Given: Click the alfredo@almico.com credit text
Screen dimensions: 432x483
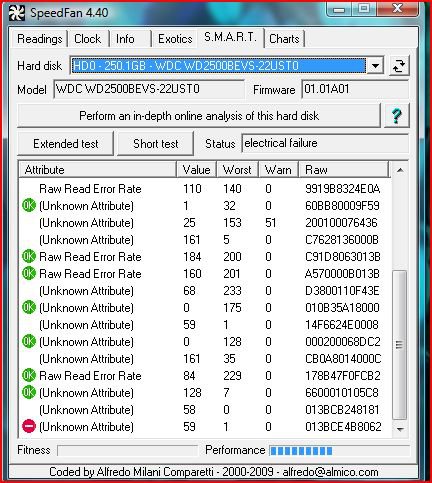Looking at the screenshot, I should 330,472.
